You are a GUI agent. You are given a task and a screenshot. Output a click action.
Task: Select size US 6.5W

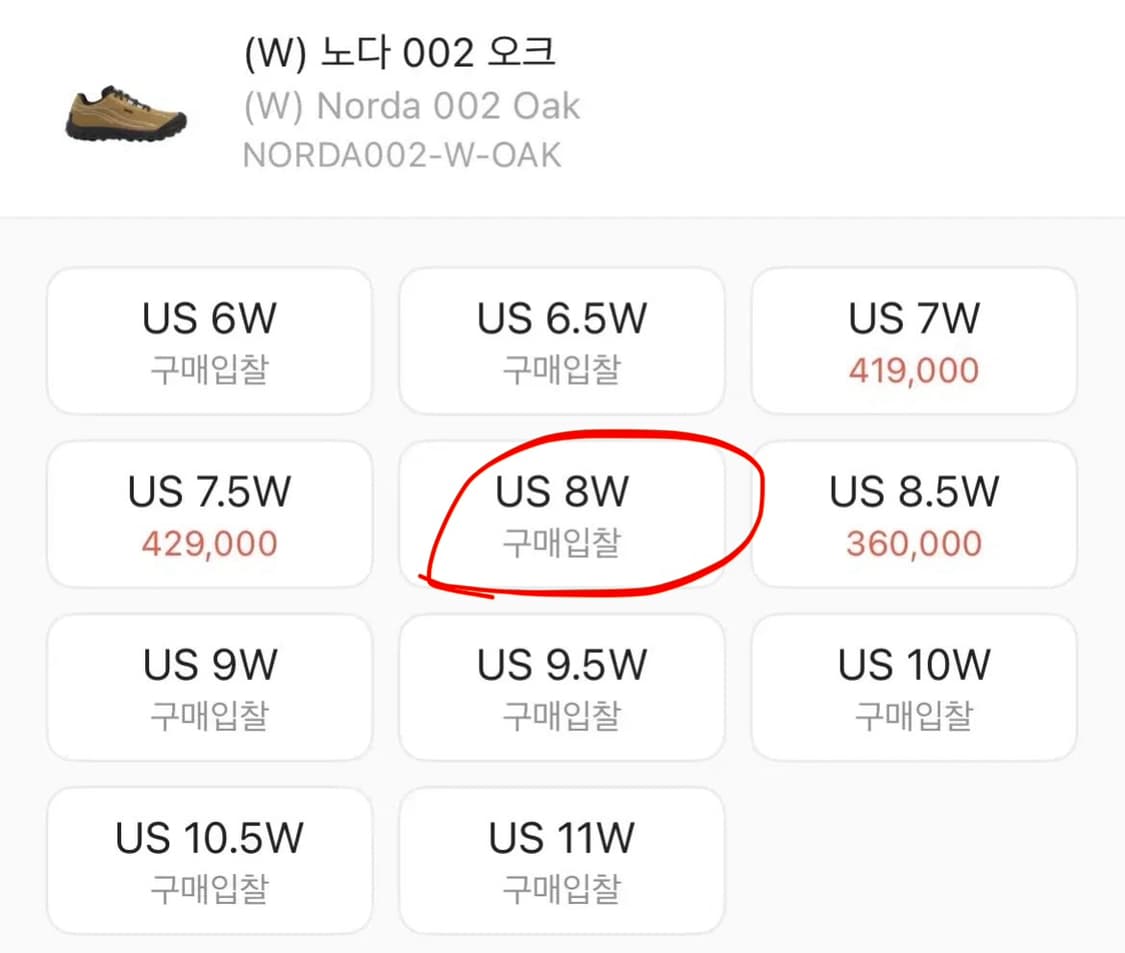click(x=562, y=340)
